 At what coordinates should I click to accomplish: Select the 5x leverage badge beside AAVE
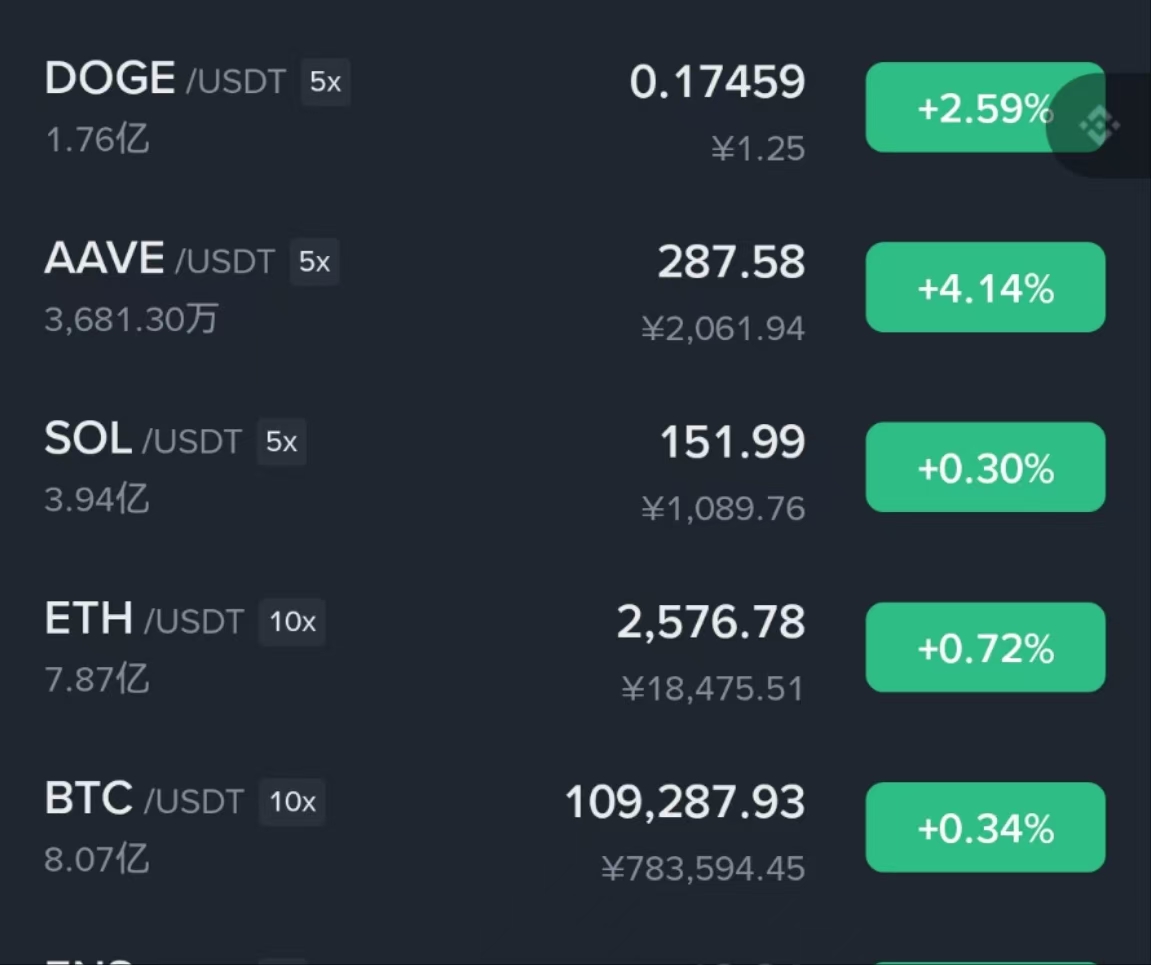[314, 261]
